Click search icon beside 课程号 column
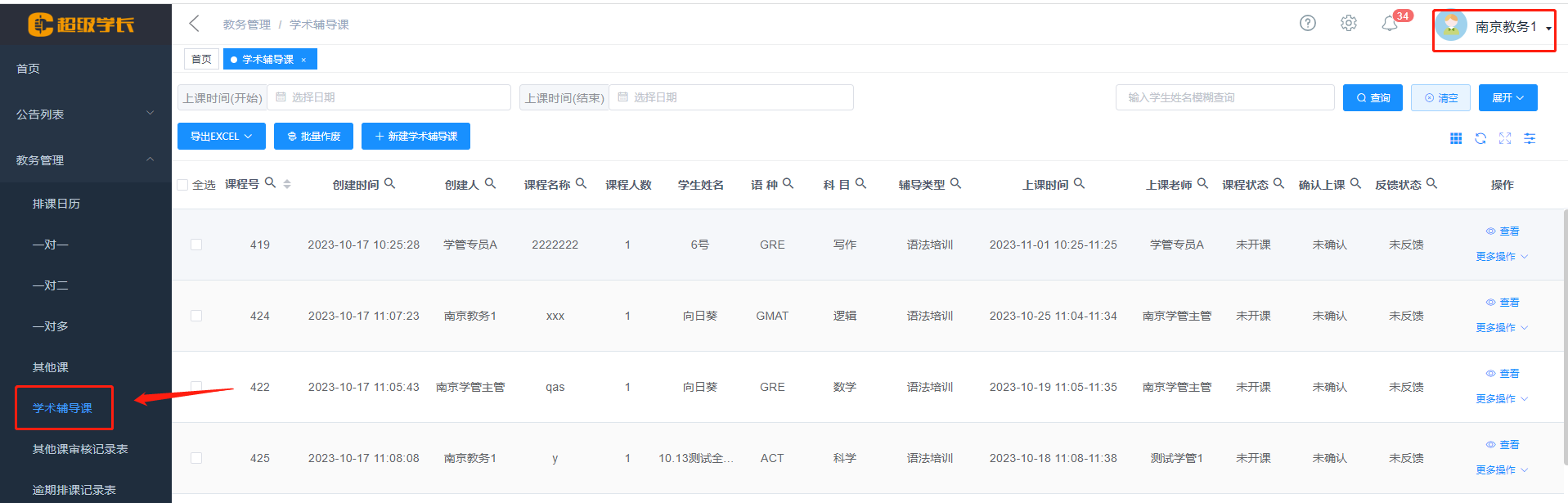The image size is (1568, 503). [x=270, y=183]
